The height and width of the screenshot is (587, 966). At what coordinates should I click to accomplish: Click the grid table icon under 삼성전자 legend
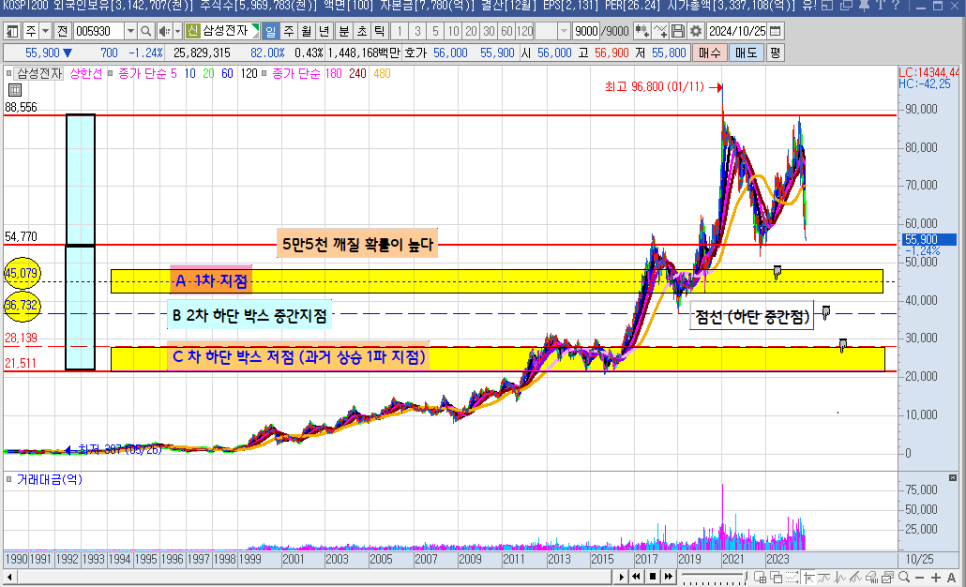click(14, 90)
